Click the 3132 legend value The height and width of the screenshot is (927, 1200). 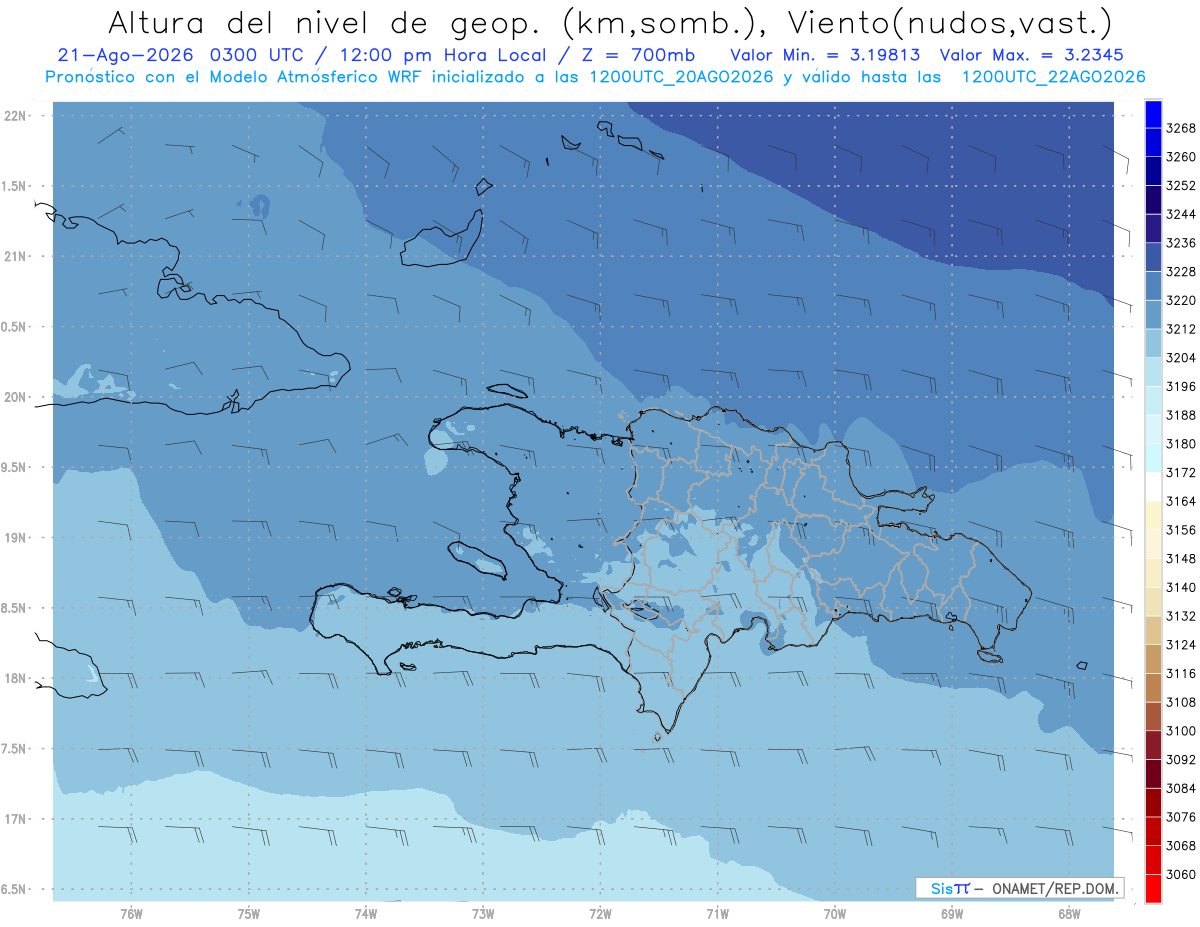click(1180, 616)
